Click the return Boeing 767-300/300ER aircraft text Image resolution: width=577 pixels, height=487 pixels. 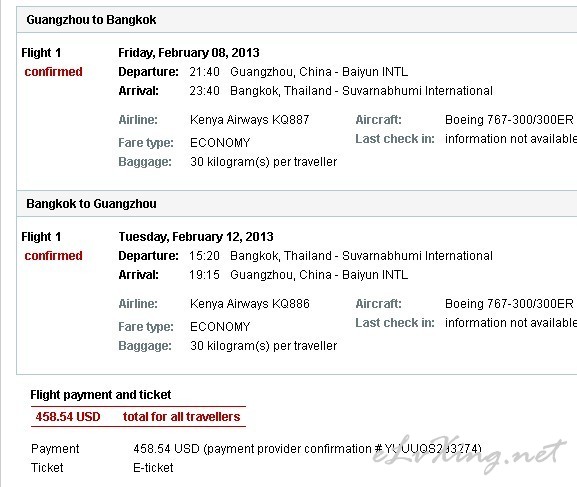(509, 304)
